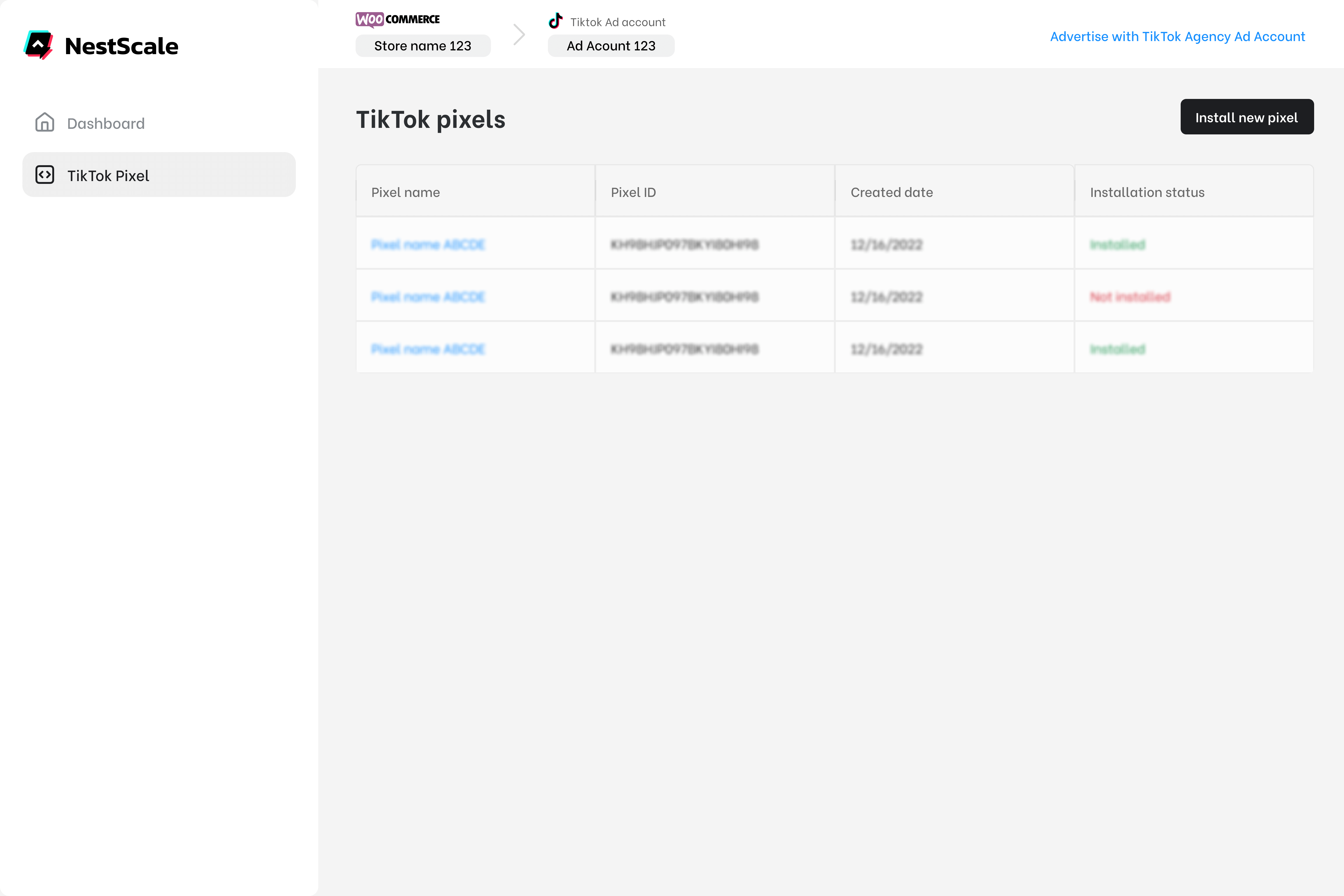1344x896 pixels.
Task: Open the pixel name link in the first row
Action: click(428, 245)
